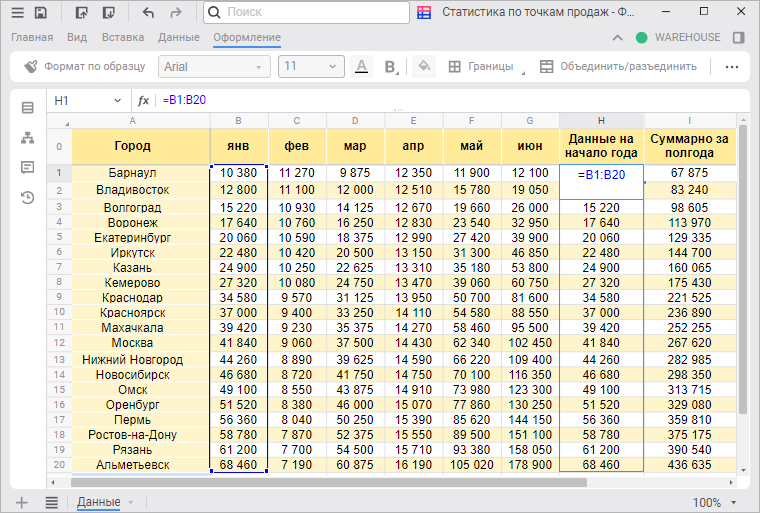The height and width of the screenshot is (513, 760).
Task: Select row 12 header
Action: tap(59, 343)
